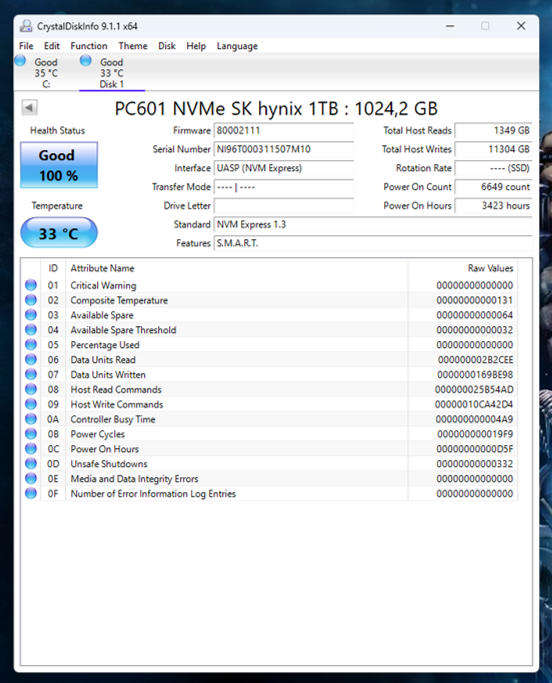Click status orb for Power On Hours attribute
The width and height of the screenshot is (552, 683).
point(31,449)
